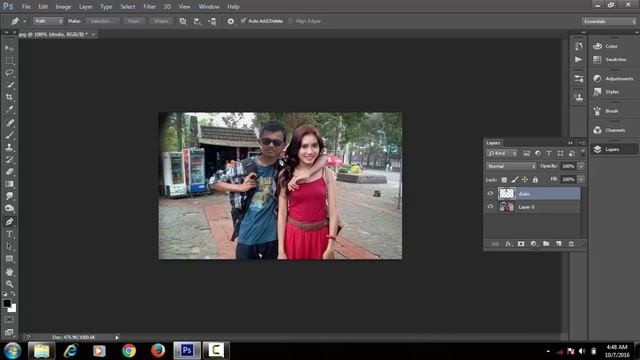Select the Hand tool
This screenshot has height=360, width=640.
point(9,272)
